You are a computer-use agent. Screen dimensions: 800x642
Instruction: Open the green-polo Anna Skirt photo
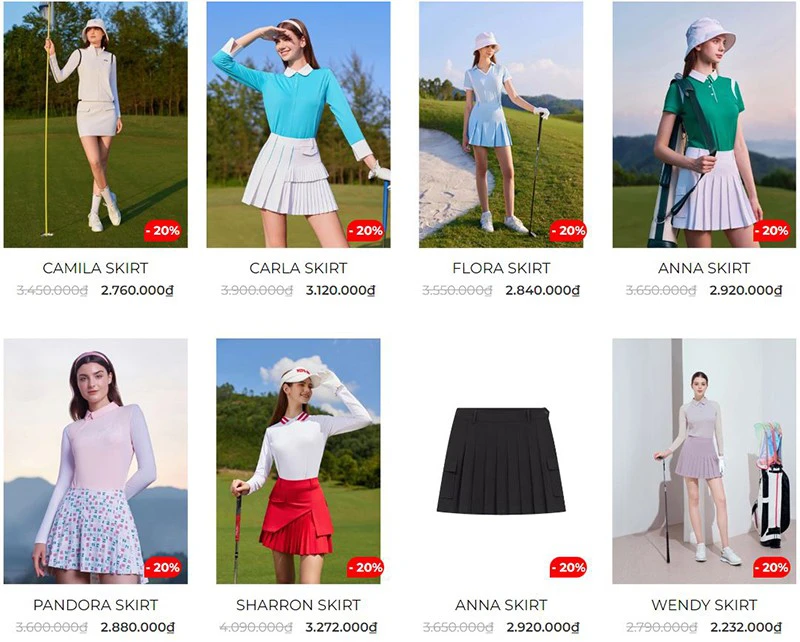(704, 125)
